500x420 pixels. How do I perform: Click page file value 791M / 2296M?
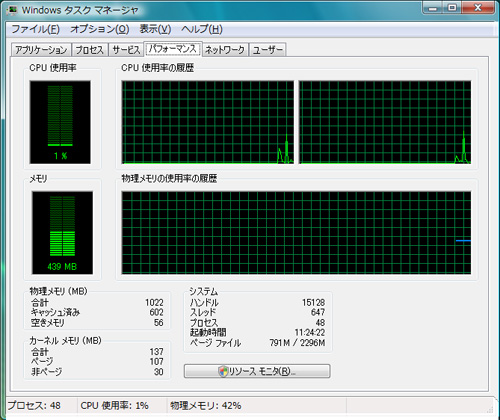coord(297,343)
